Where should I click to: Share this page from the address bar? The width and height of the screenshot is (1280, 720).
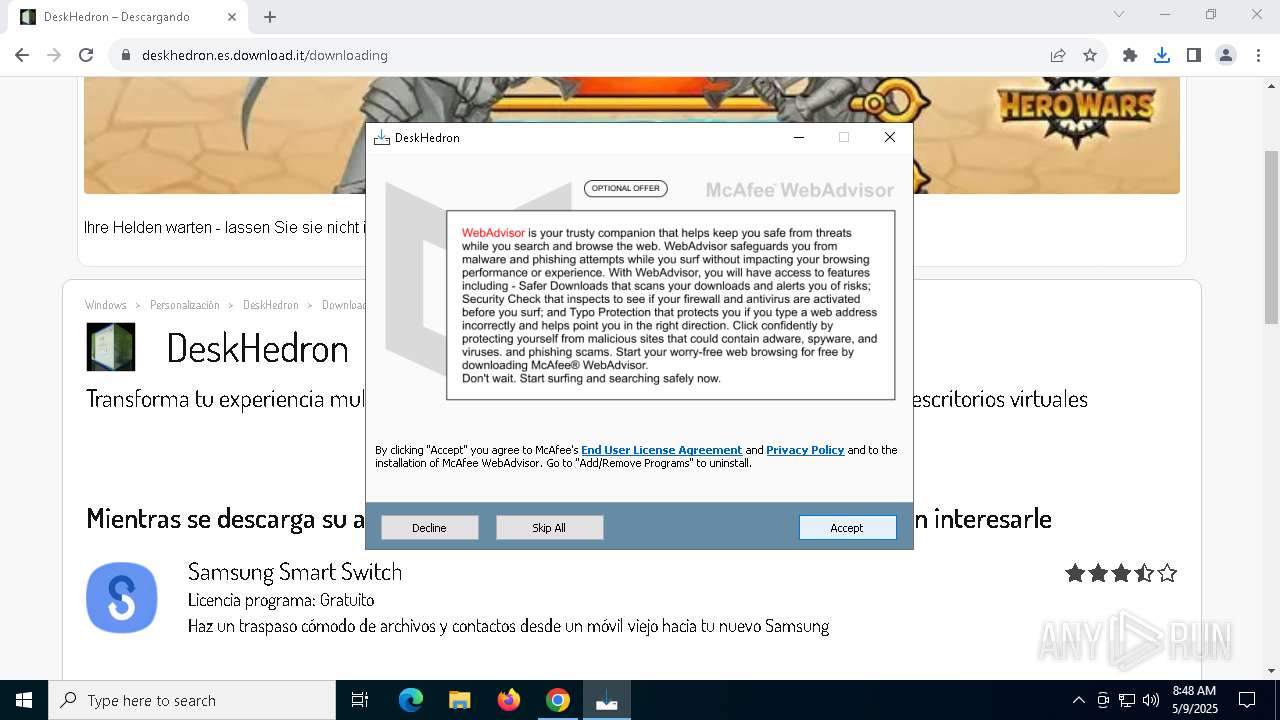1058,55
